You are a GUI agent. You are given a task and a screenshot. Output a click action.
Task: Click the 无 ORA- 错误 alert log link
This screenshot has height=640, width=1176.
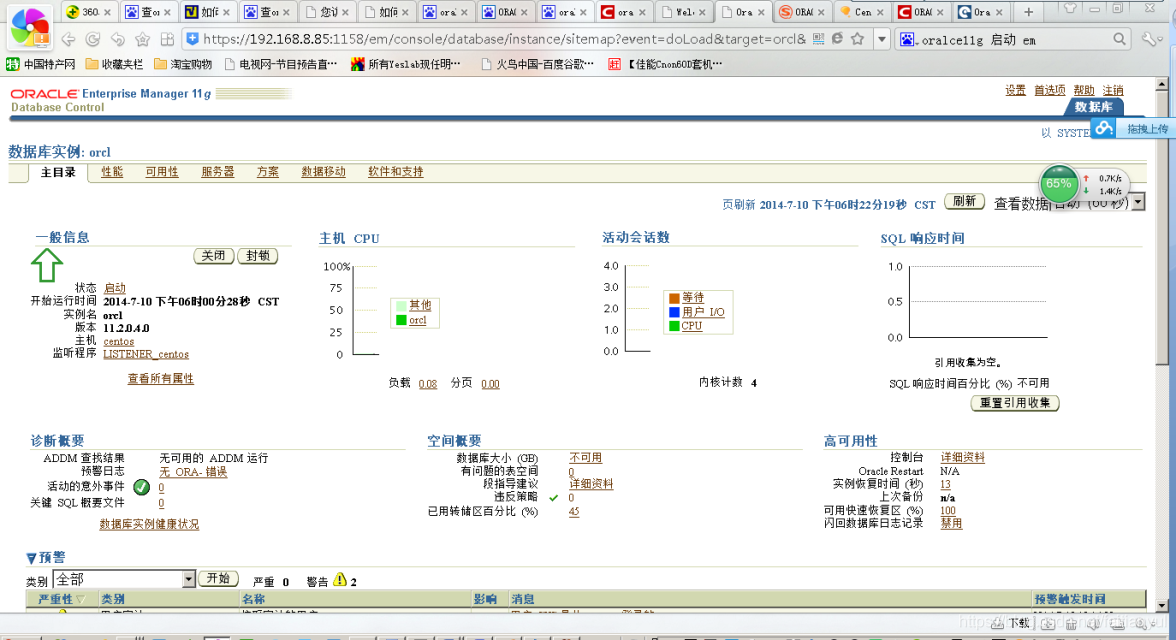(x=193, y=472)
